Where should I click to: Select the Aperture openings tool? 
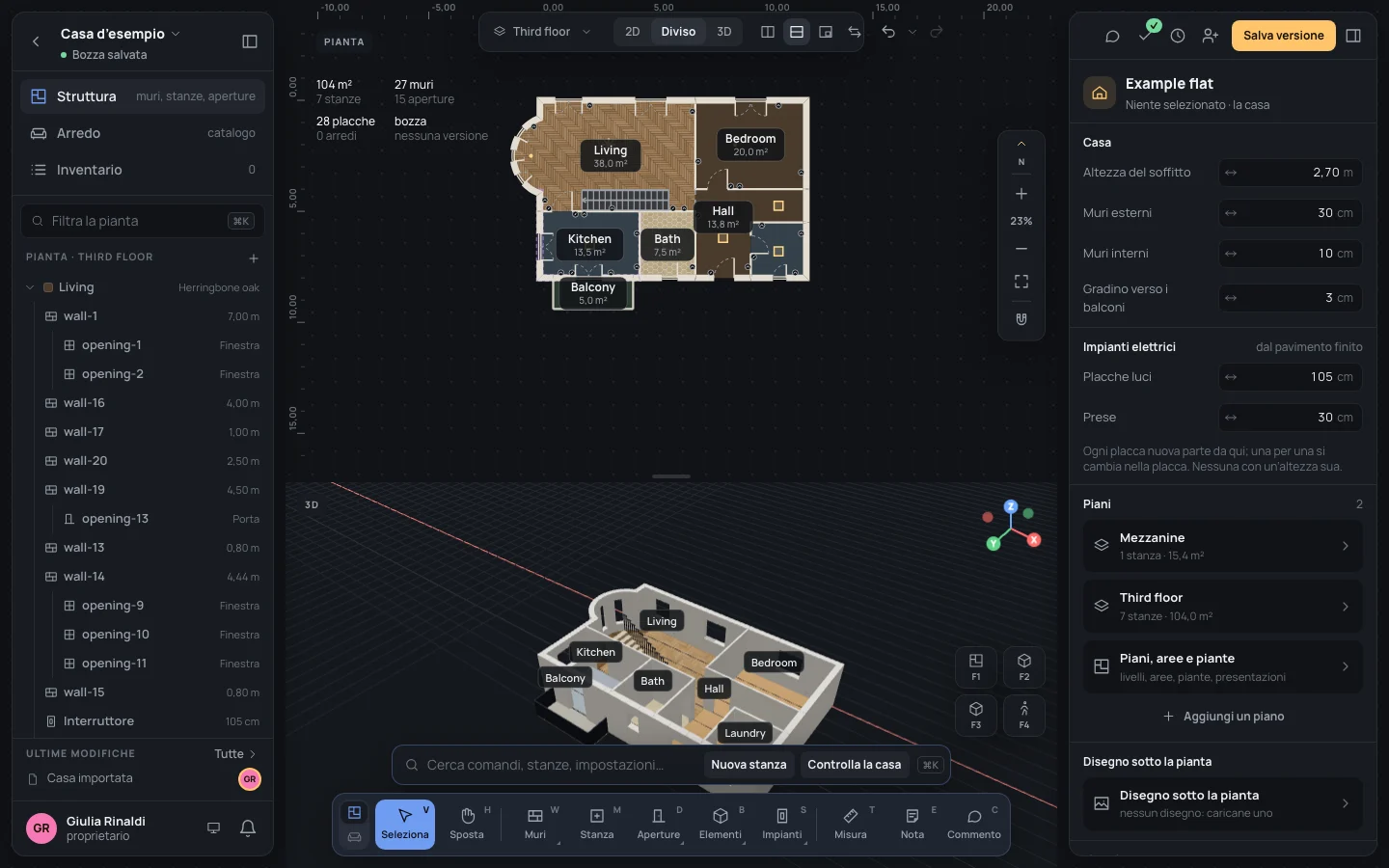[659, 825]
